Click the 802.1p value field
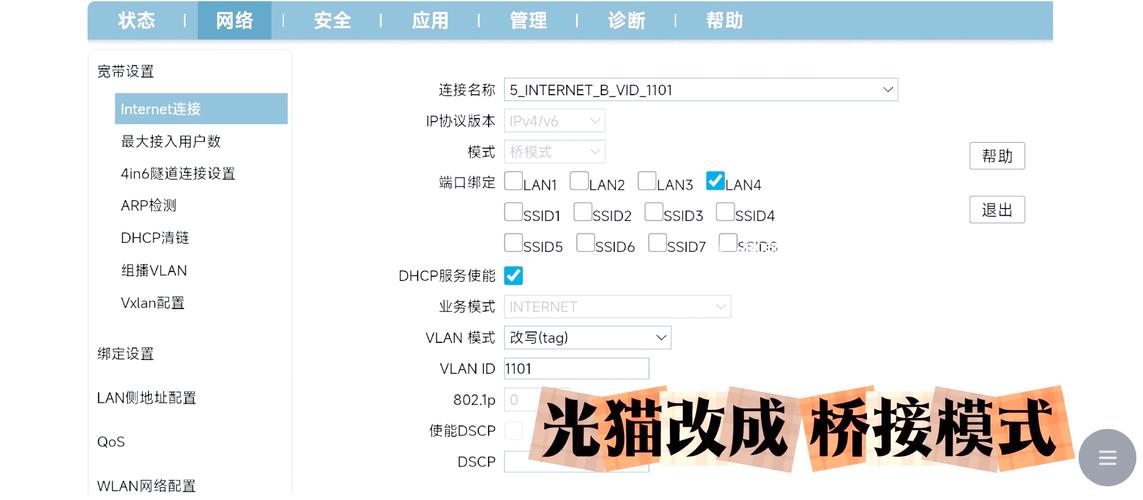Screen dimensions: 1143x500 click(x=537, y=399)
